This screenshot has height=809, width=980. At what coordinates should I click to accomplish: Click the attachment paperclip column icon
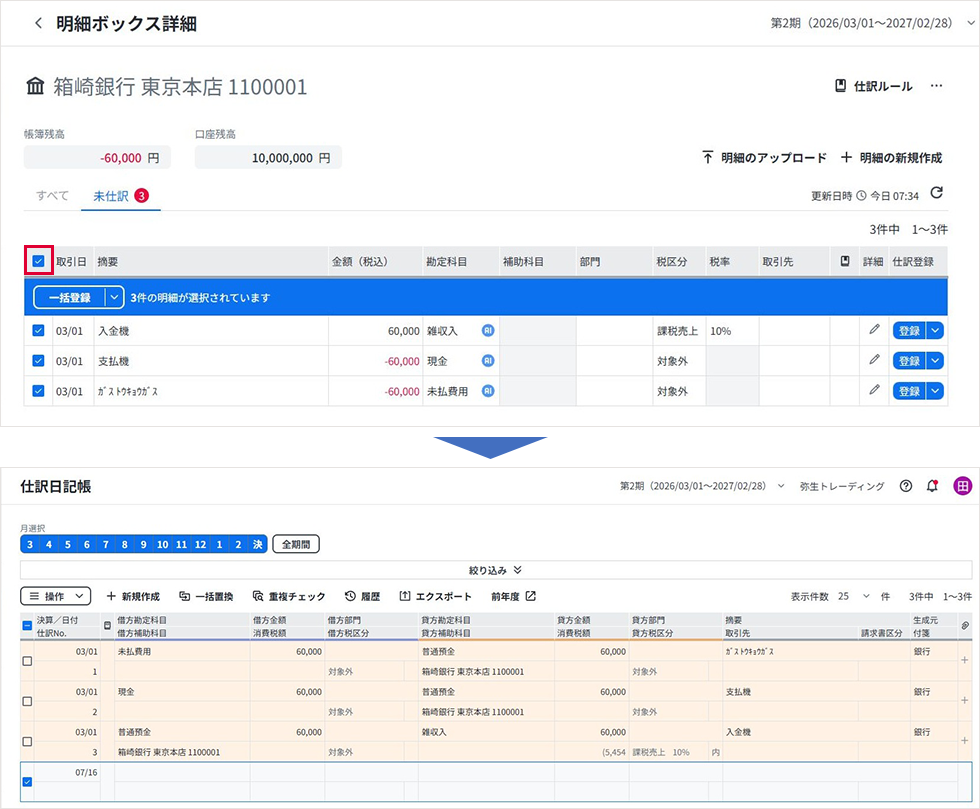pos(965,626)
